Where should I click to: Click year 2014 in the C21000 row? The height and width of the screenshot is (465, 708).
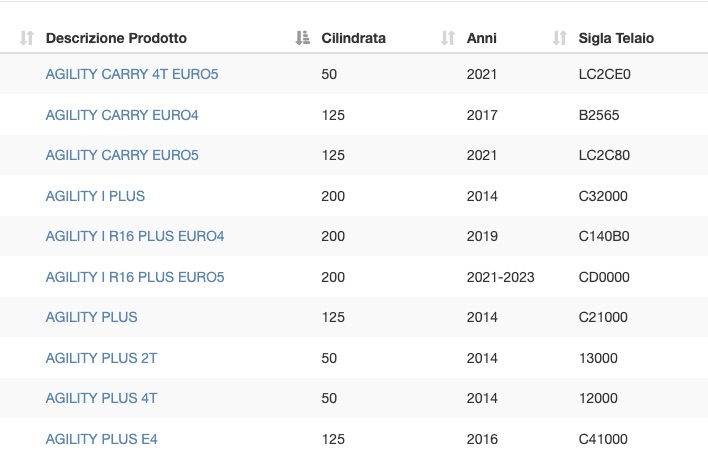tap(482, 317)
